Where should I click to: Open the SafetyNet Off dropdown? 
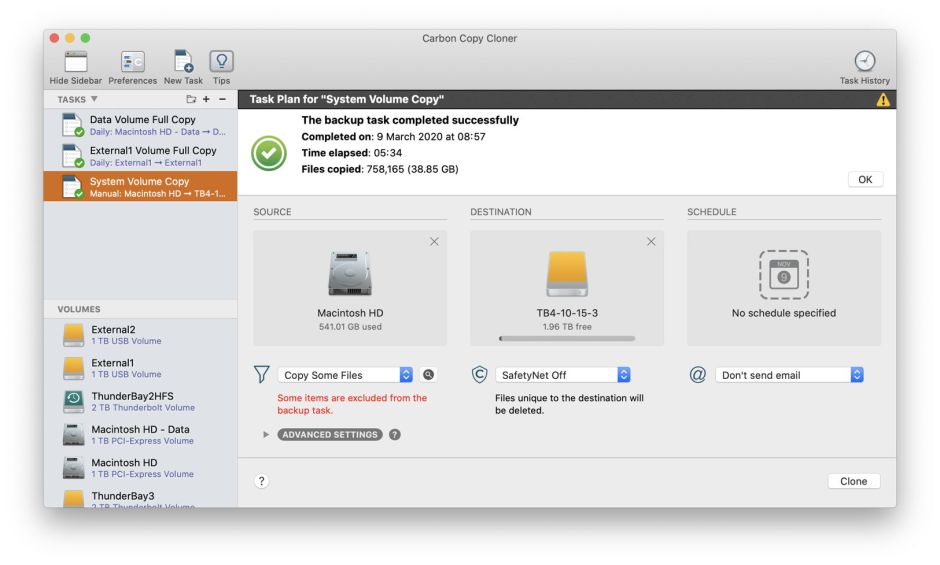click(x=564, y=375)
